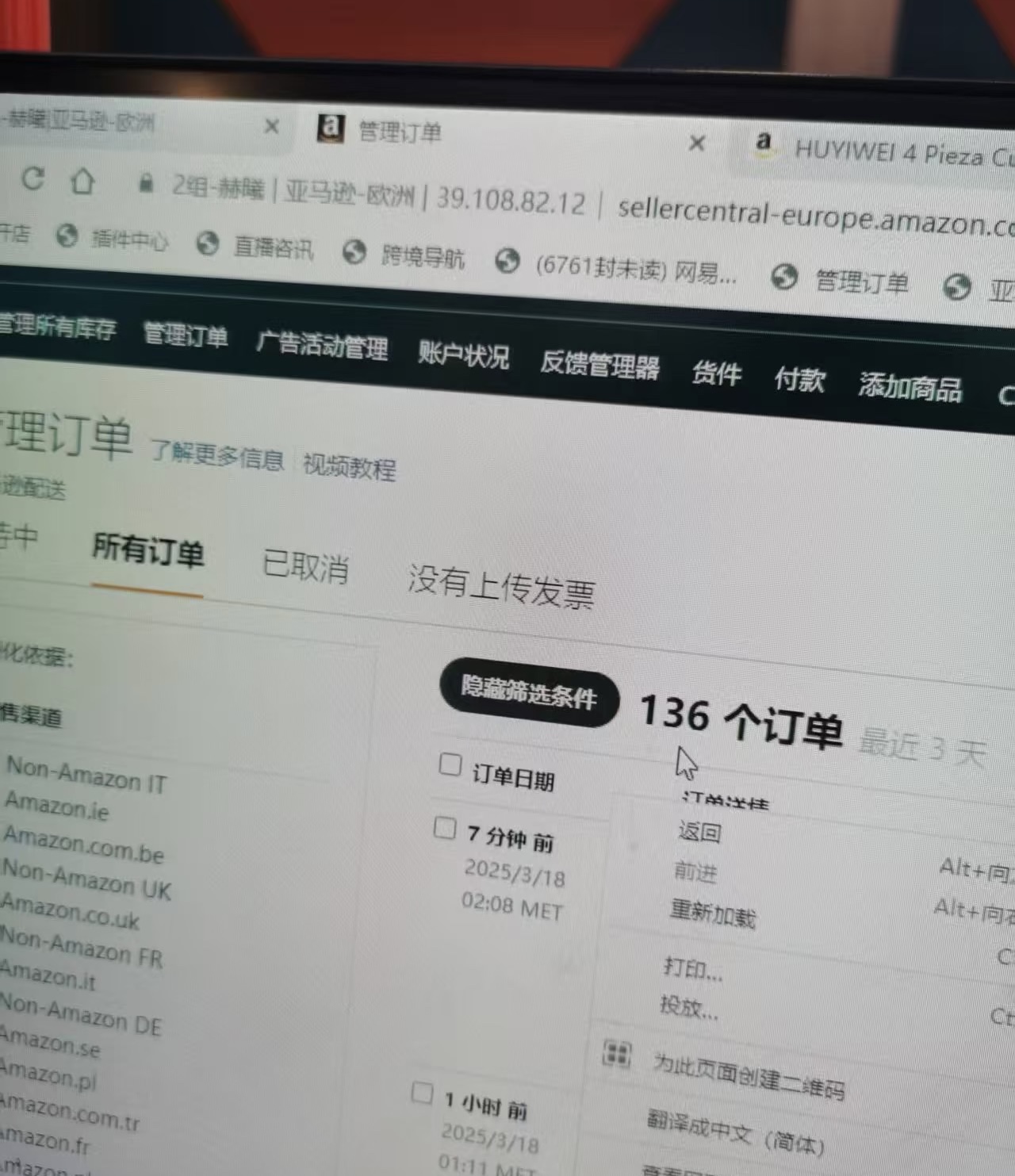Click the globe icon beside 网易 mail bookmark

(507, 260)
